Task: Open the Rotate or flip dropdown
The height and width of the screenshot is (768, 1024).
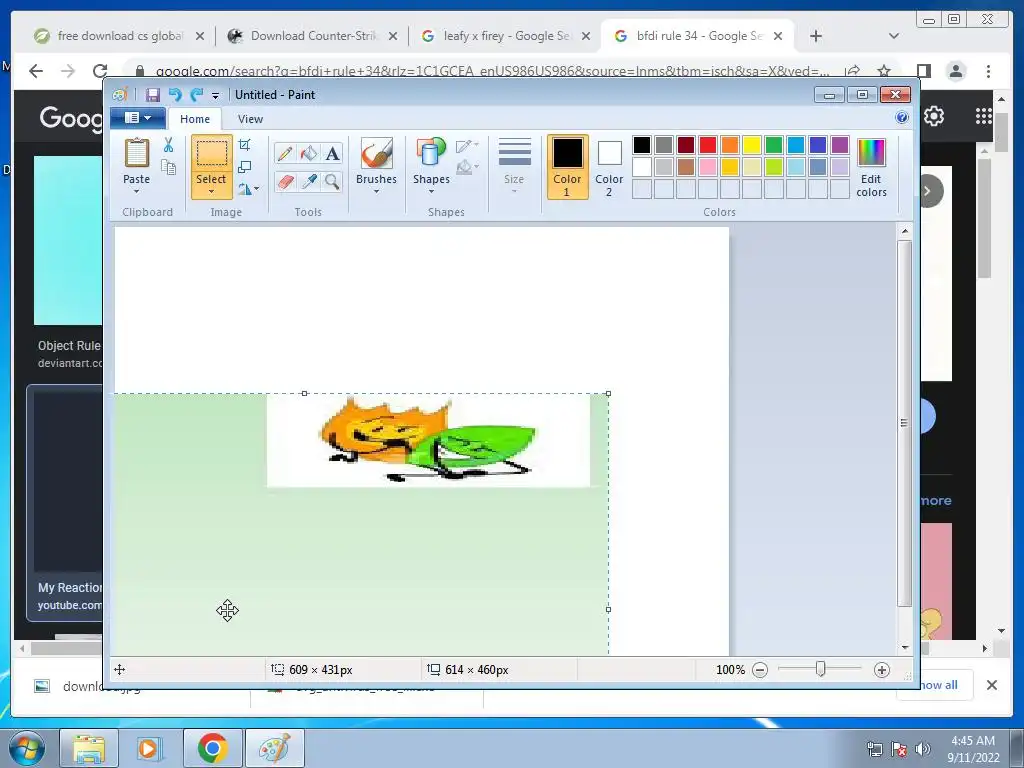Action: tap(249, 189)
